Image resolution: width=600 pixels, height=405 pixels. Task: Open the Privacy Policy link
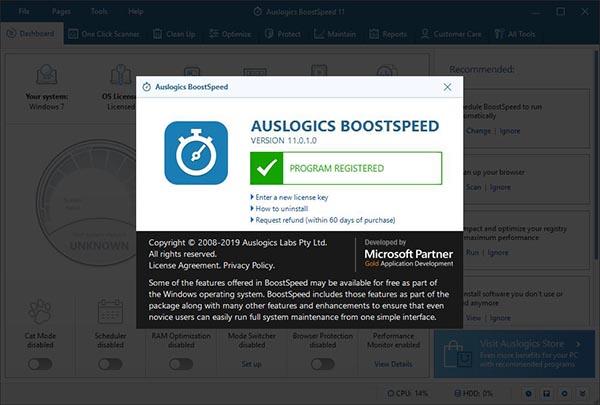tap(249, 265)
